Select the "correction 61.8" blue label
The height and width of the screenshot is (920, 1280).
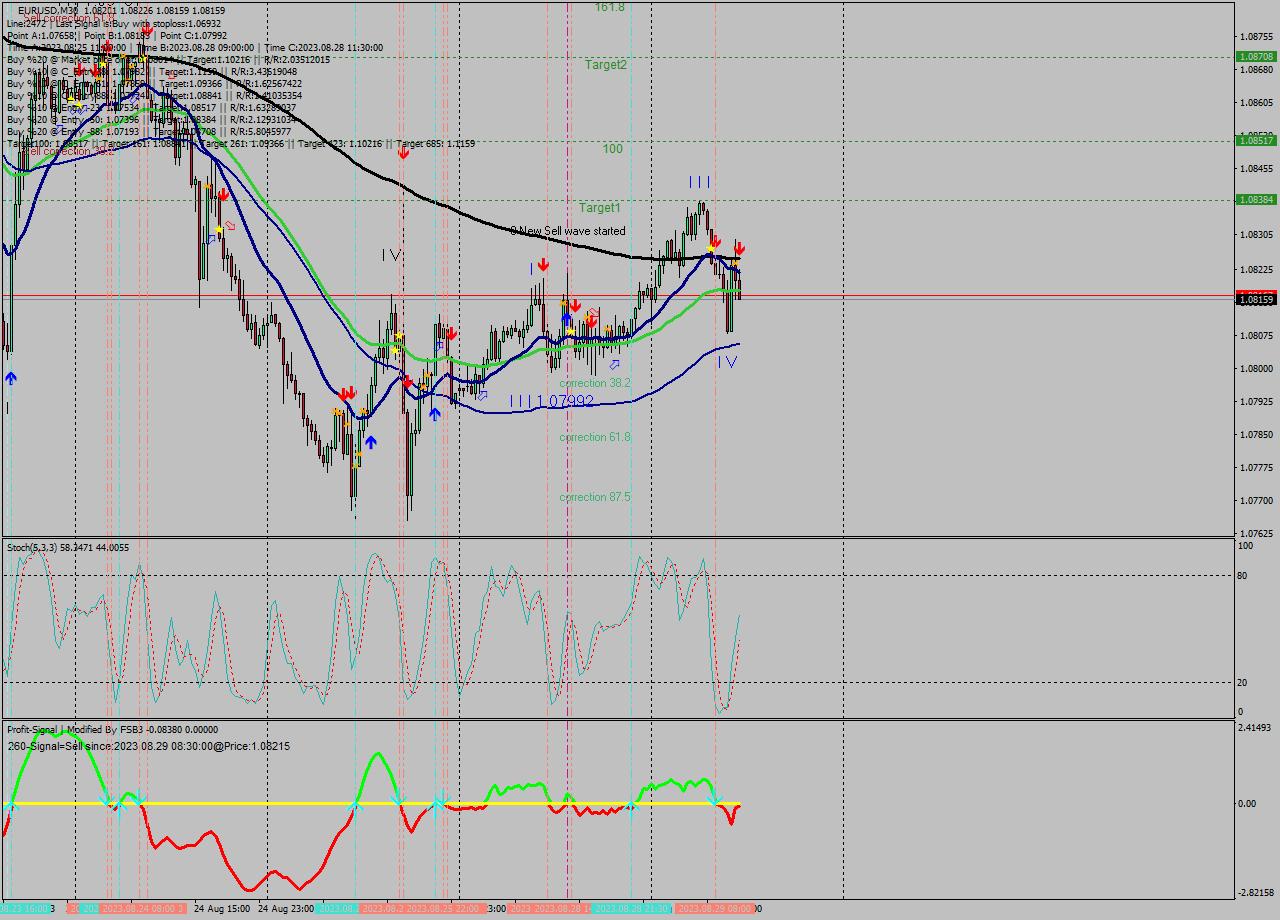(594, 437)
